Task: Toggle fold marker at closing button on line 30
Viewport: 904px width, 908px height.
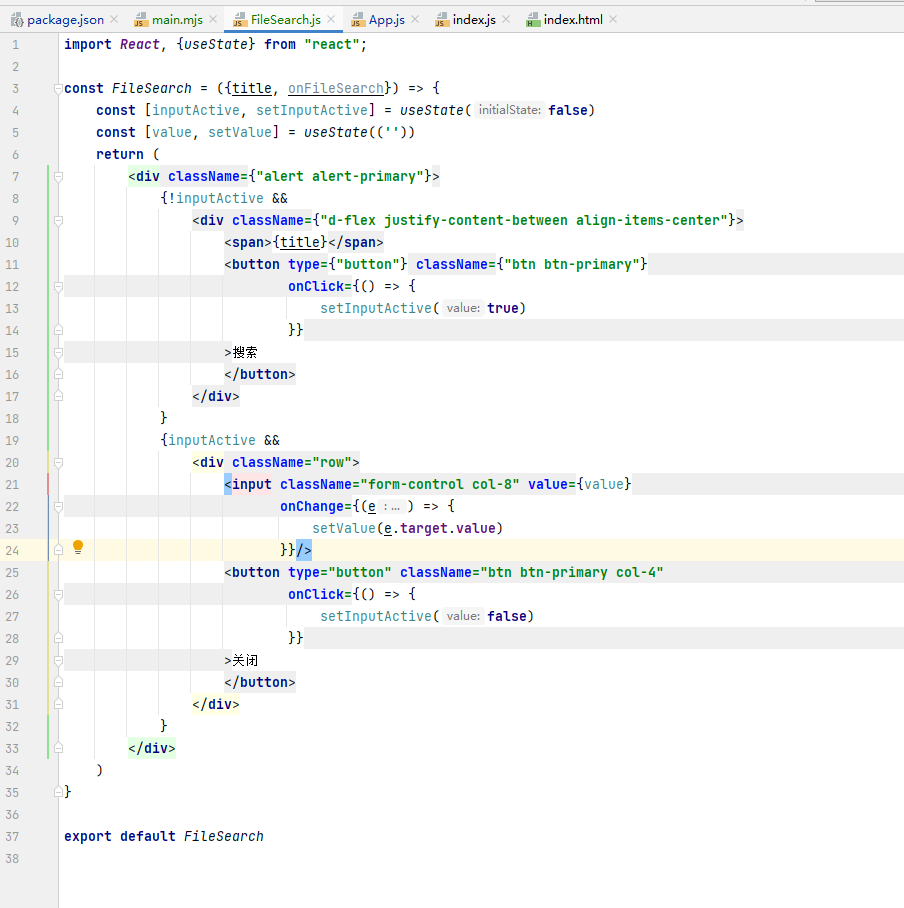Action: [x=58, y=682]
